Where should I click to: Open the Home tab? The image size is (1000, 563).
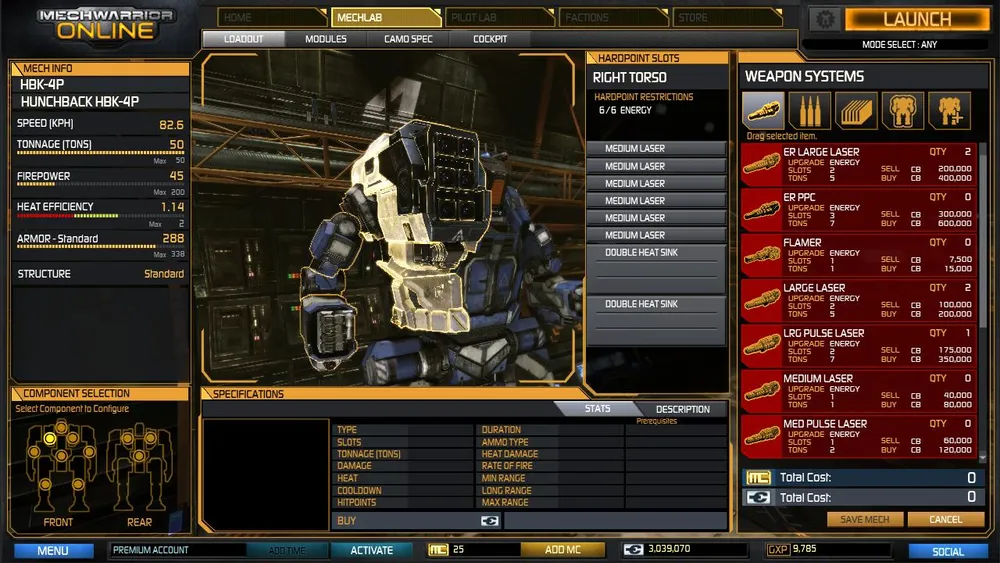click(272, 17)
